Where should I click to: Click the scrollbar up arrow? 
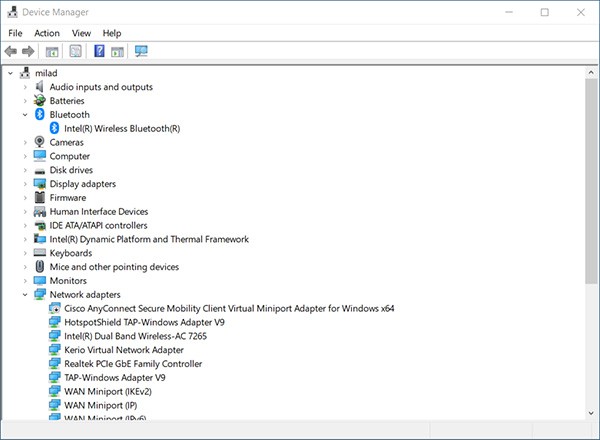(591, 72)
